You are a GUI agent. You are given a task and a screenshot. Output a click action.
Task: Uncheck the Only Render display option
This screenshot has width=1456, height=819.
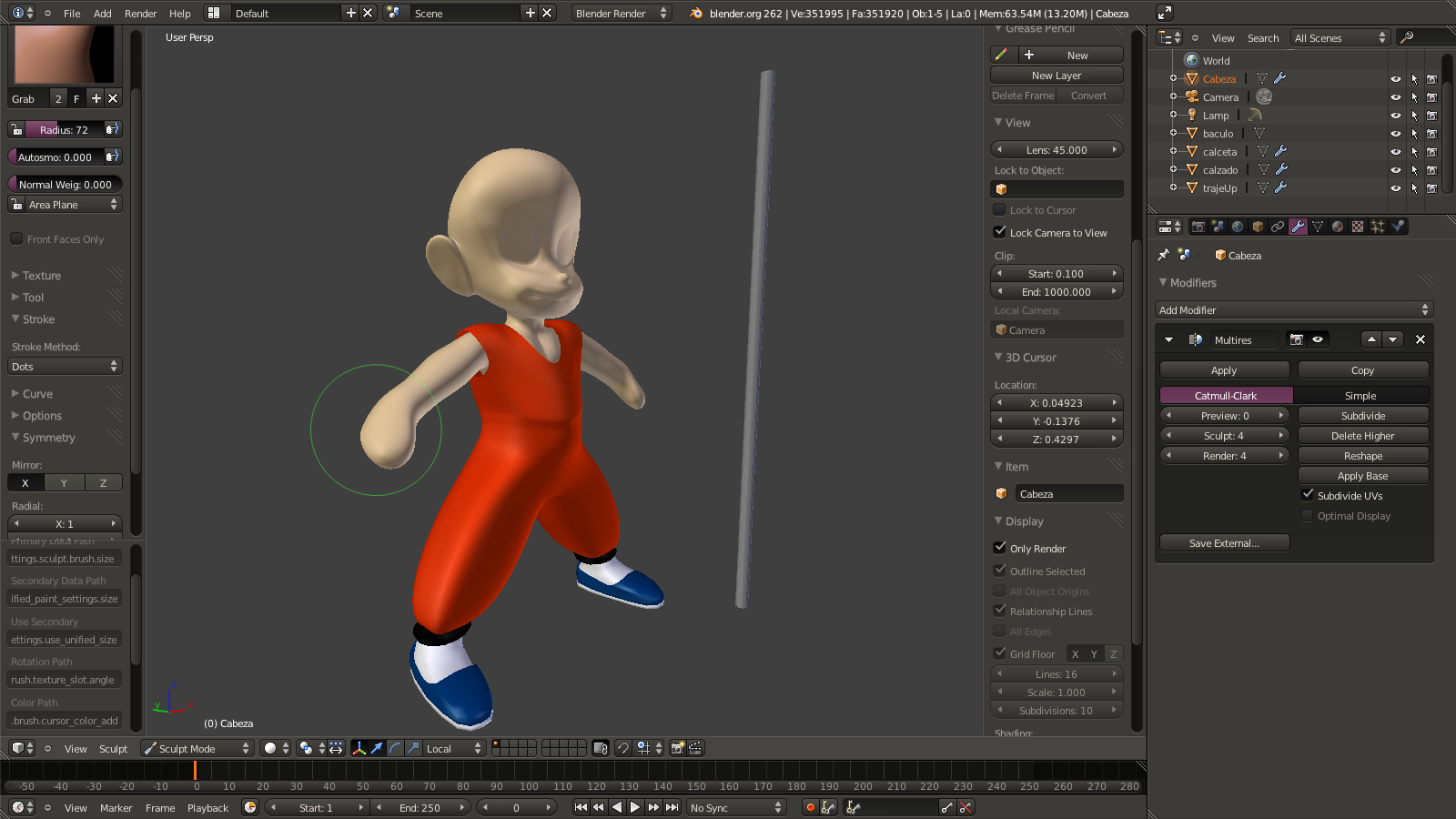(999, 548)
